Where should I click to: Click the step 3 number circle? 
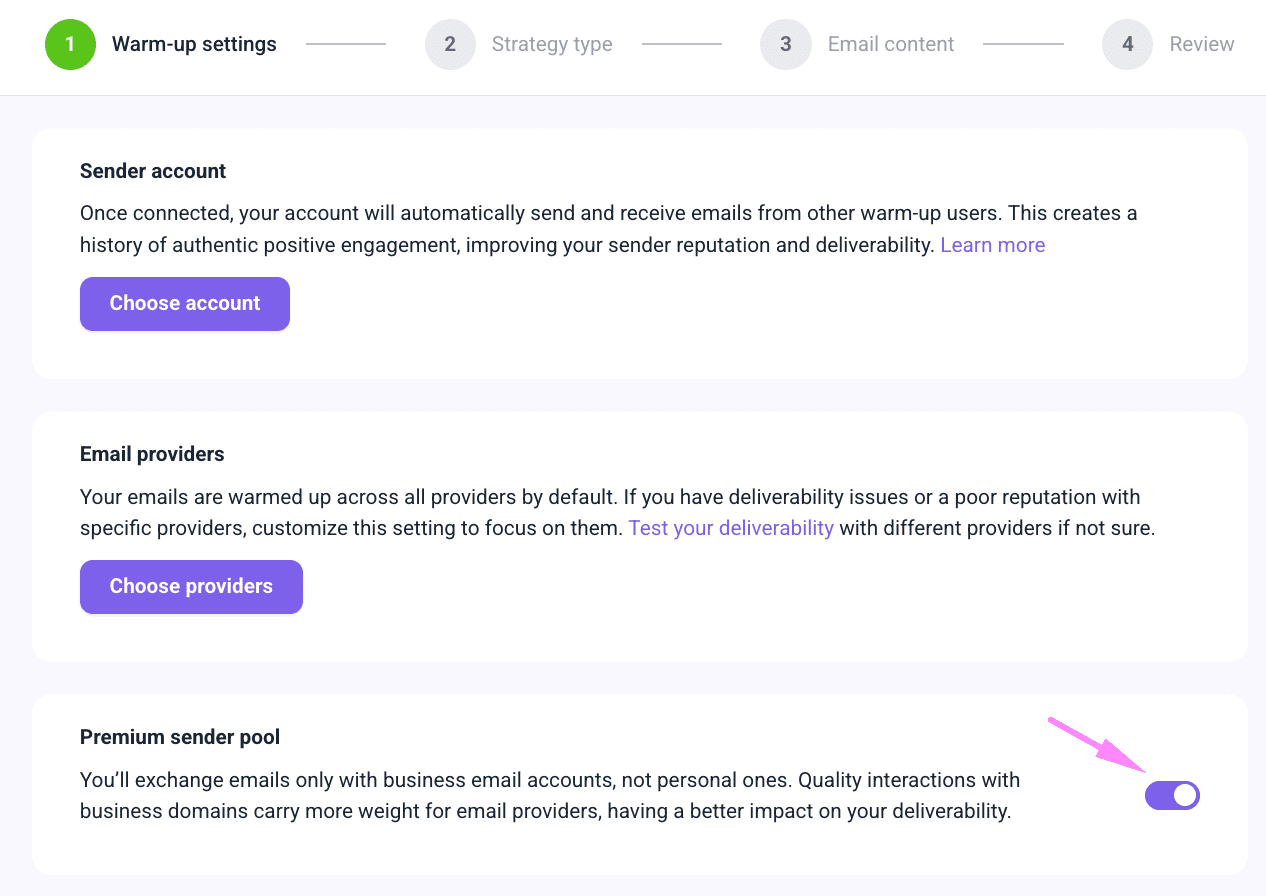click(785, 44)
